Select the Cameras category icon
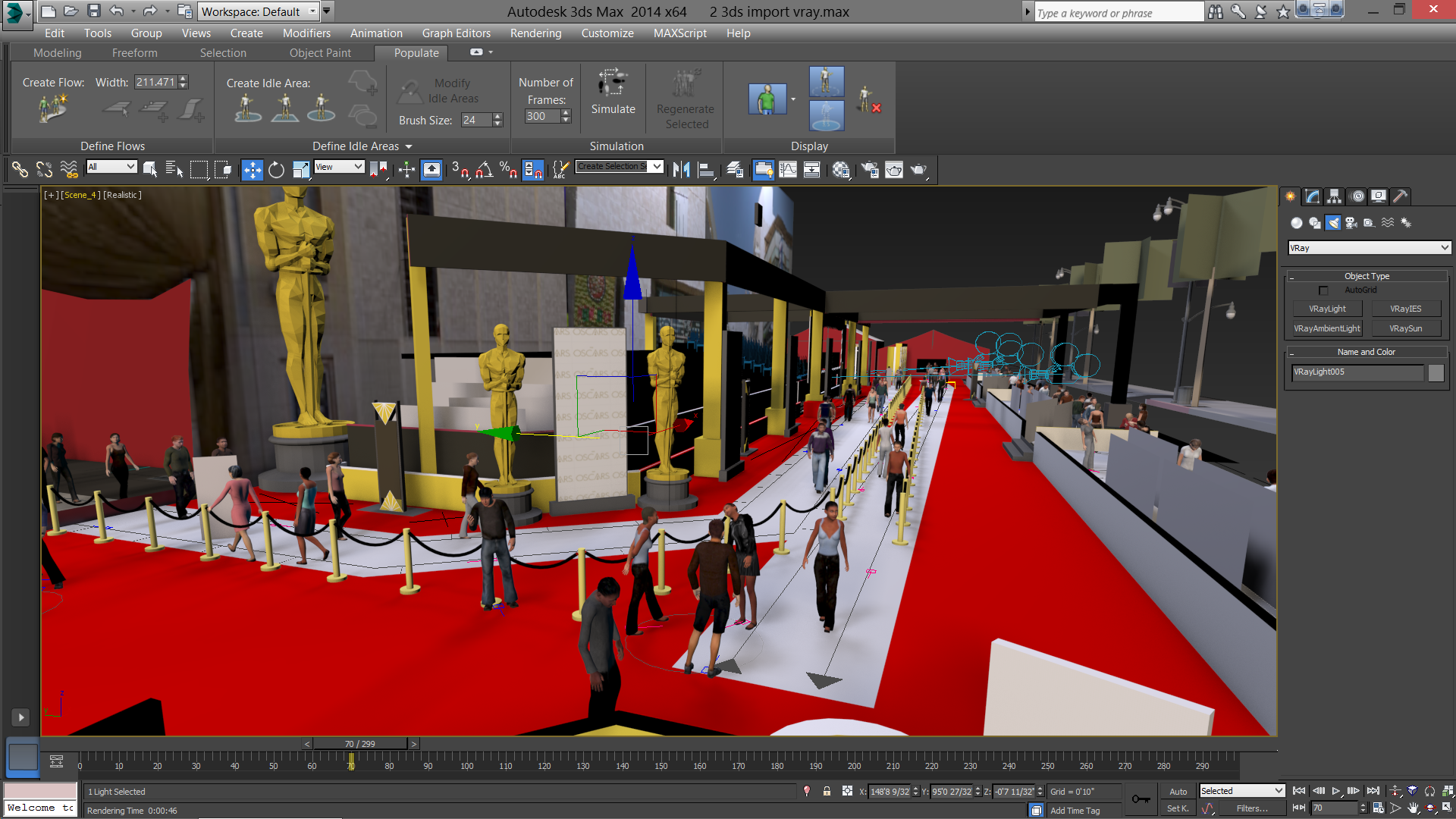The width and height of the screenshot is (1456, 819). tap(1351, 223)
